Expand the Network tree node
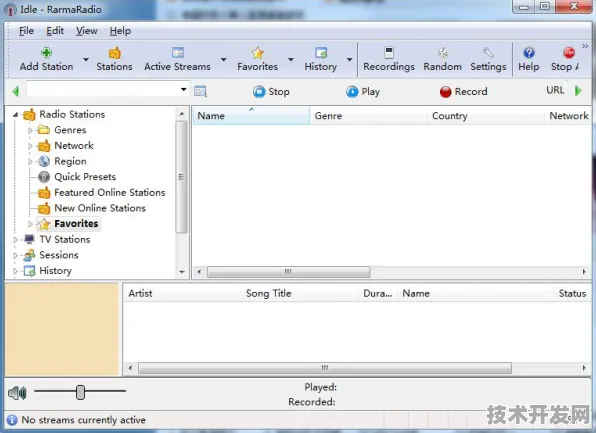The width and height of the screenshot is (596, 433). click(30, 146)
